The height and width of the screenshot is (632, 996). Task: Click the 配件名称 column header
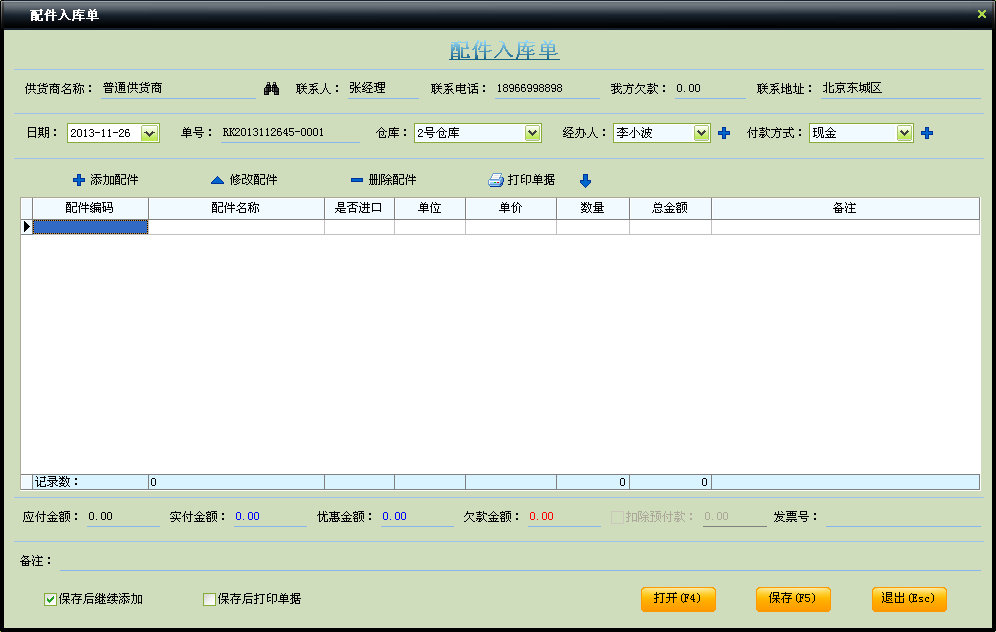pos(236,208)
